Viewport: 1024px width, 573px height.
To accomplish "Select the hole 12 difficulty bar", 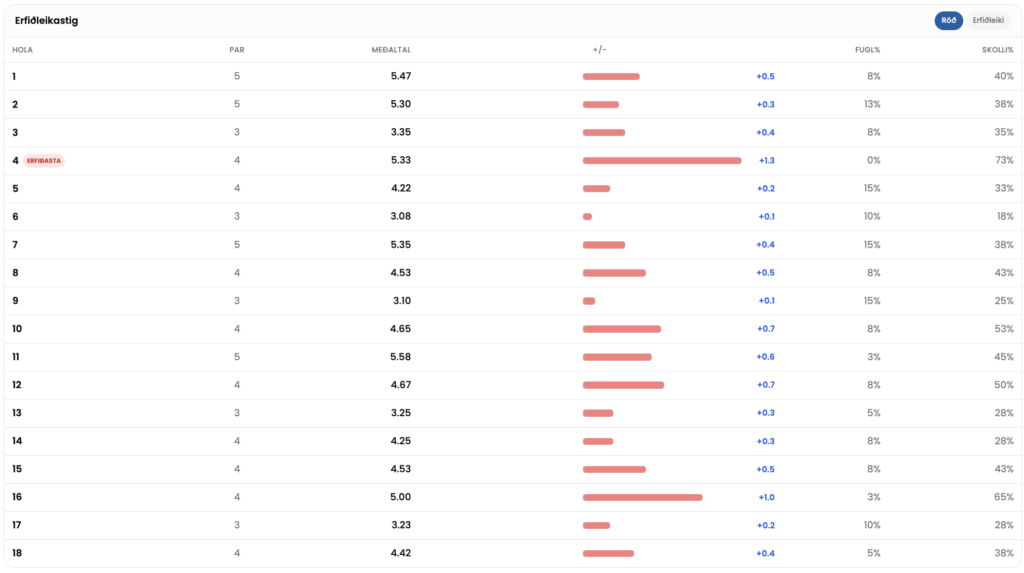I will [x=623, y=385].
